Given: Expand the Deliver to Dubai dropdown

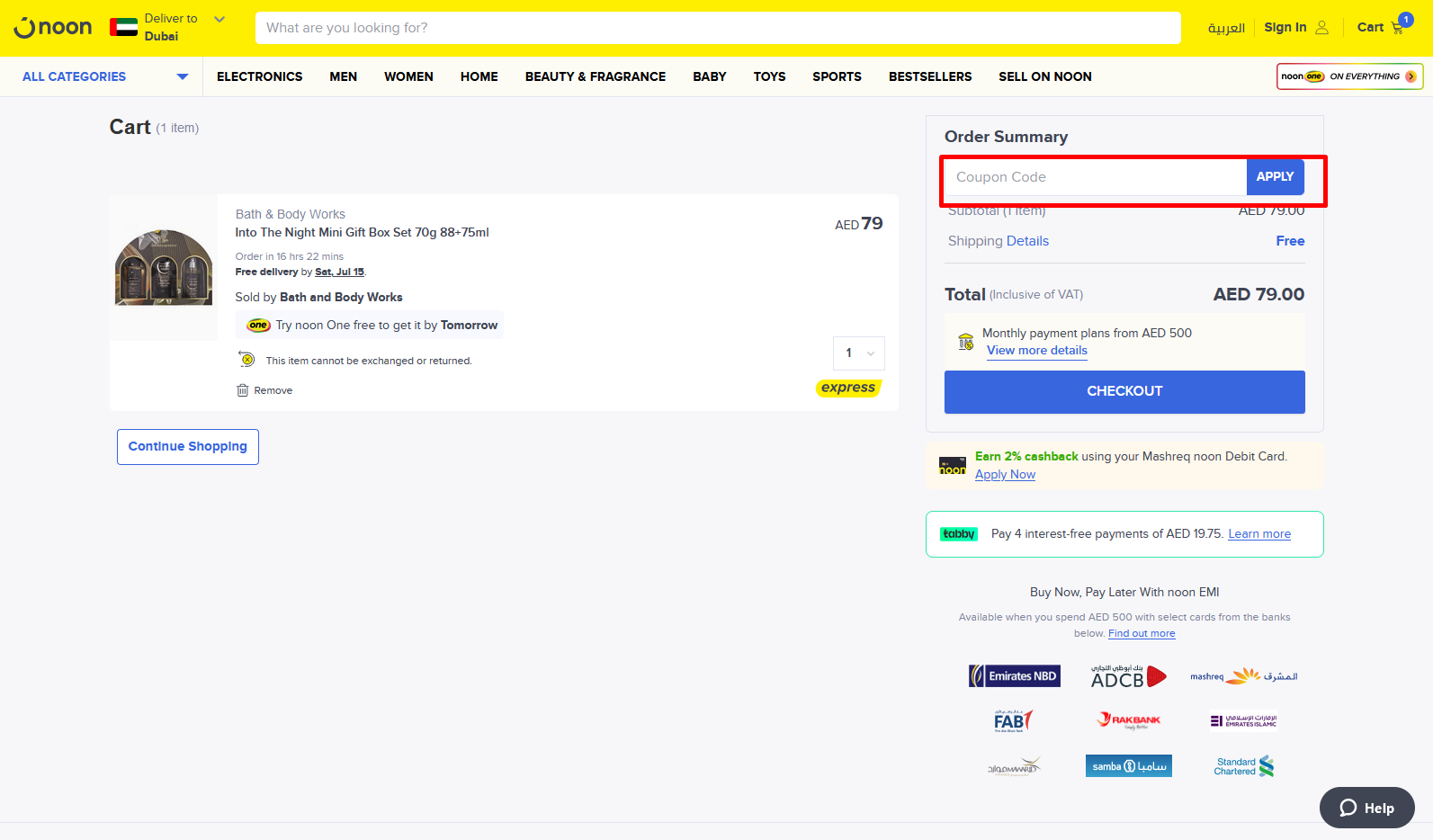Looking at the screenshot, I should 219,19.
